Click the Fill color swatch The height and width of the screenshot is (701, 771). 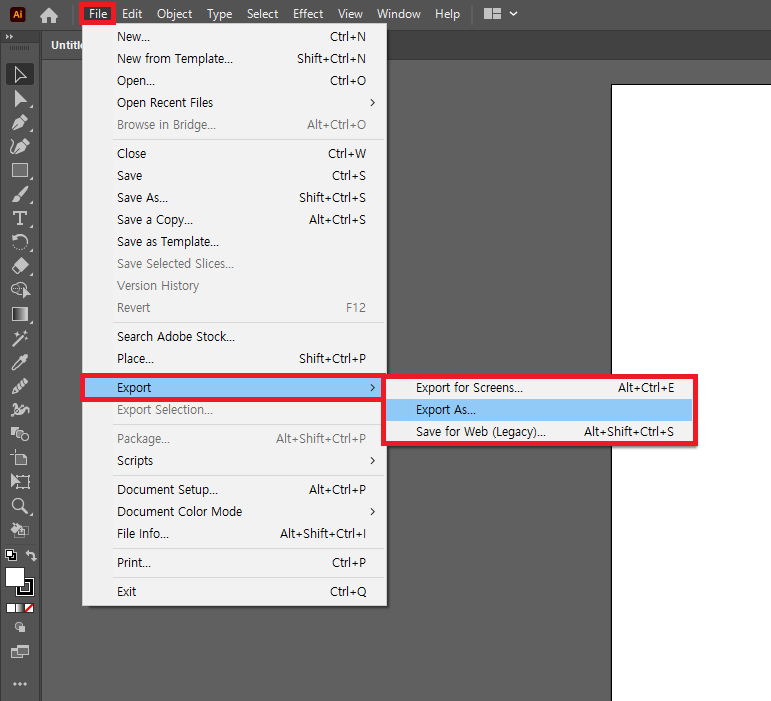point(15,577)
